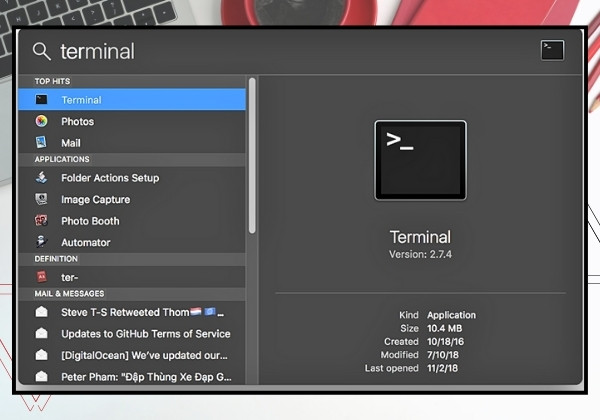Click the Photo Booth icon
600x420 pixels.
pos(41,221)
